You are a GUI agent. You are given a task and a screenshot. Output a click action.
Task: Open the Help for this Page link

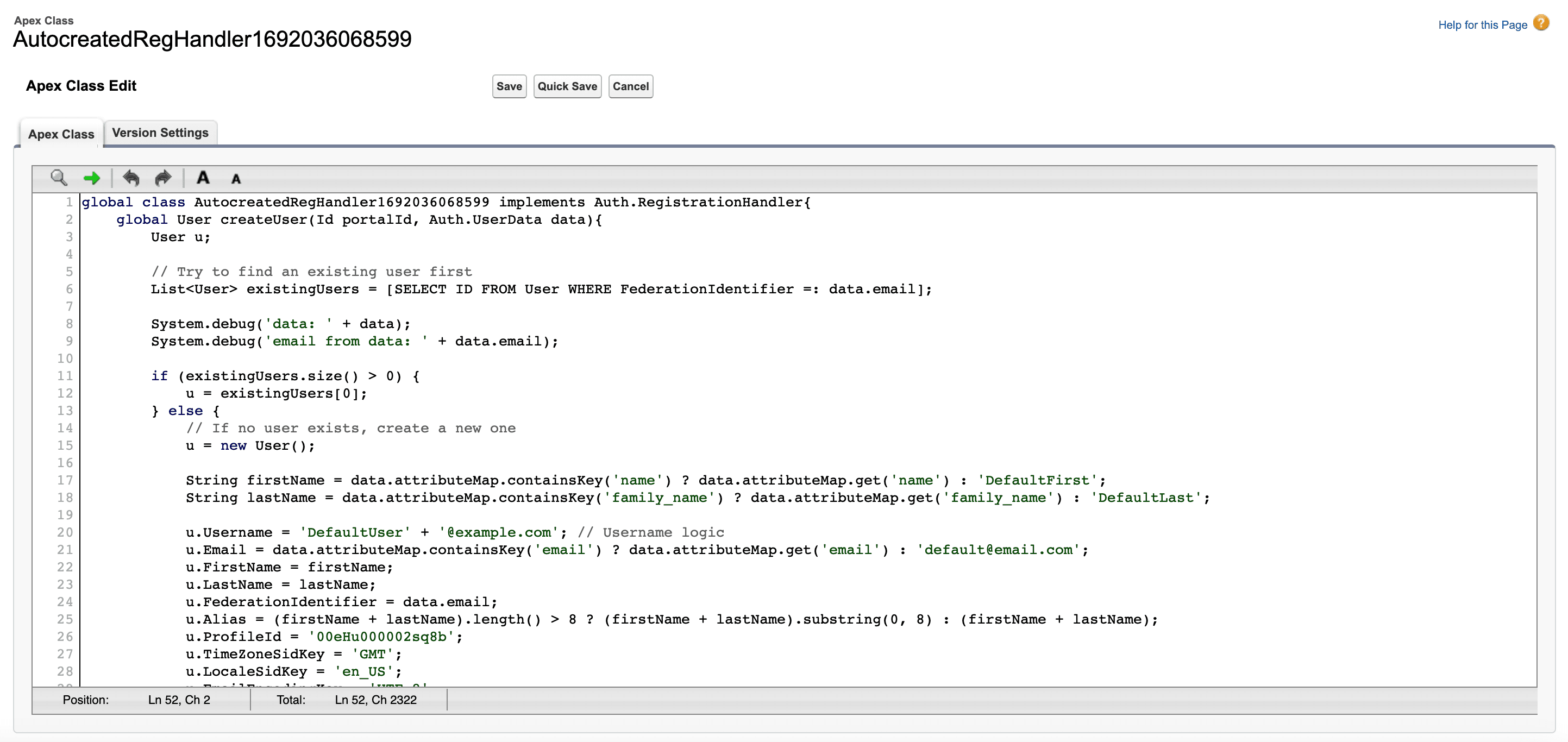point(1482,24)
